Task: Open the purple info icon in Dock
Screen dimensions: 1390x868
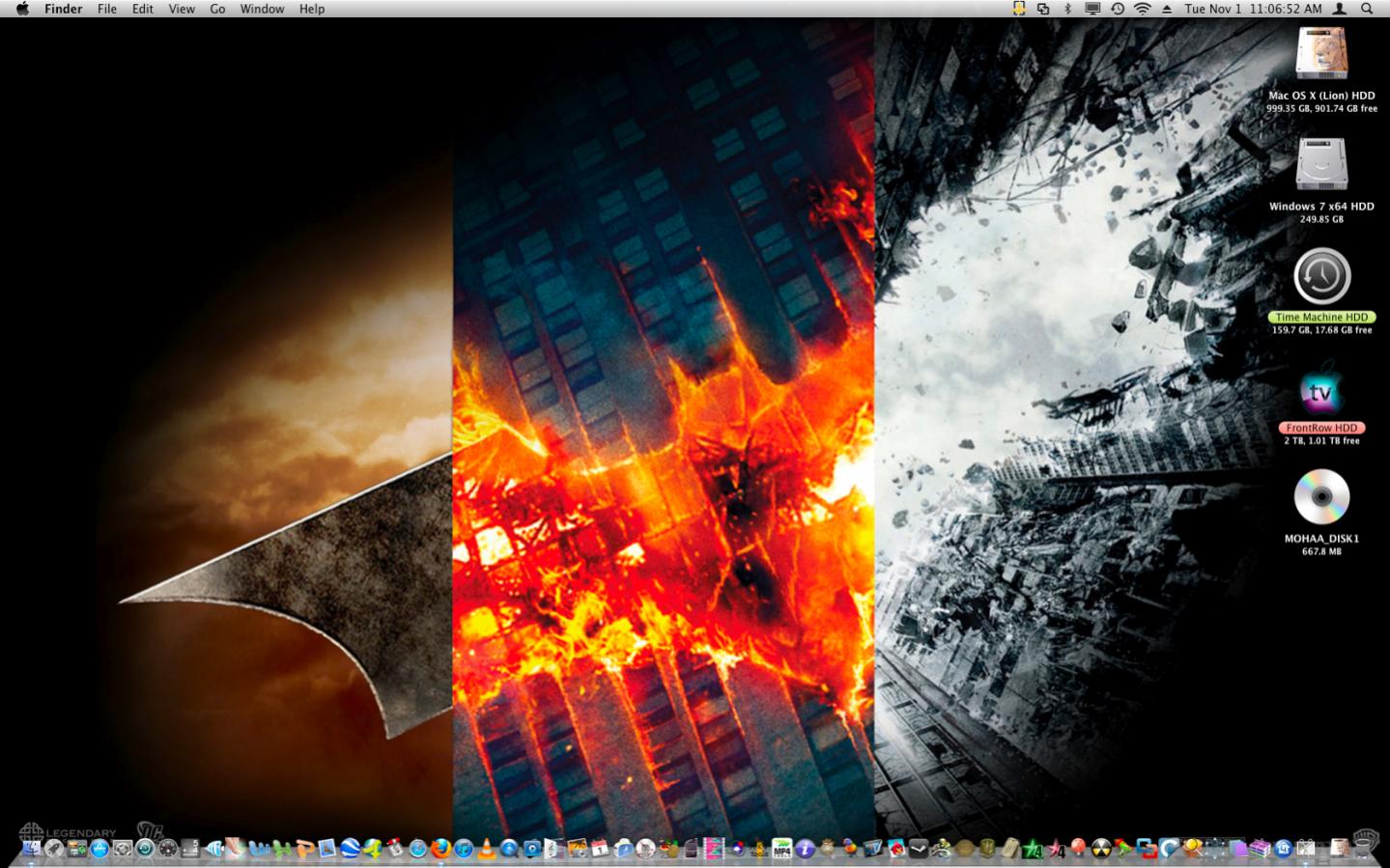Action: [x=805, y=849]
